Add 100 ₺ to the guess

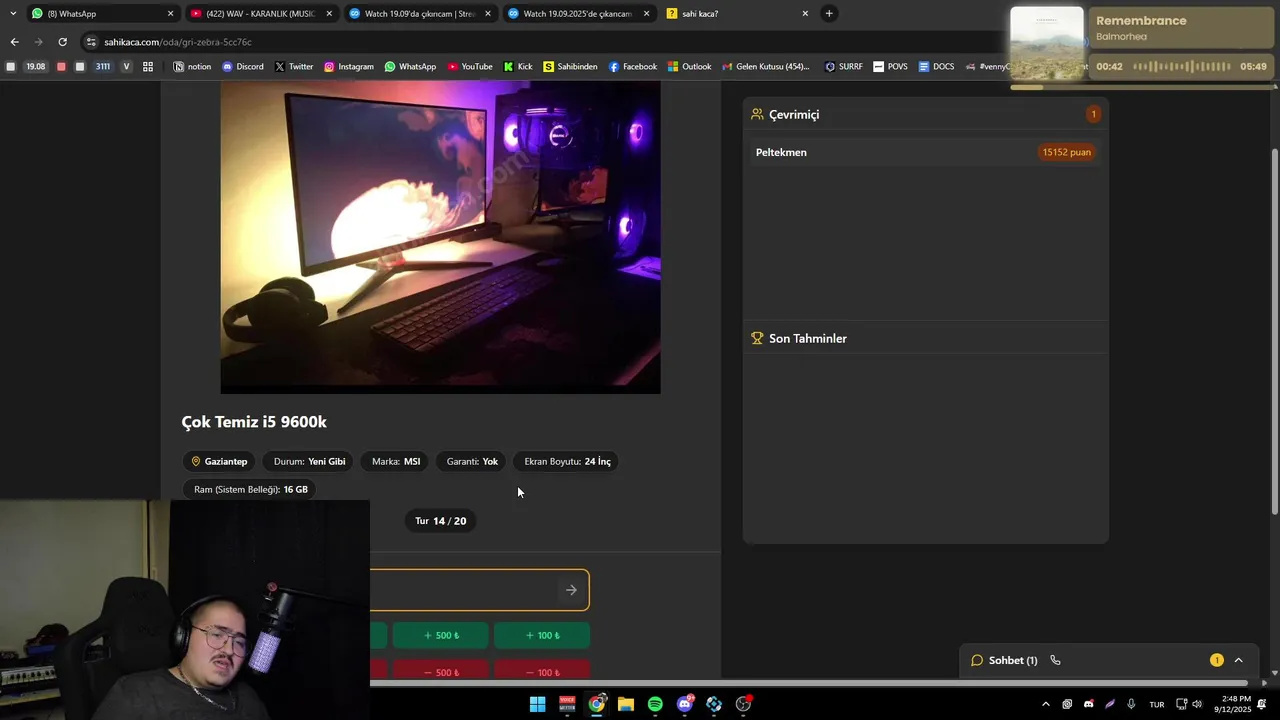pos(542,635)
